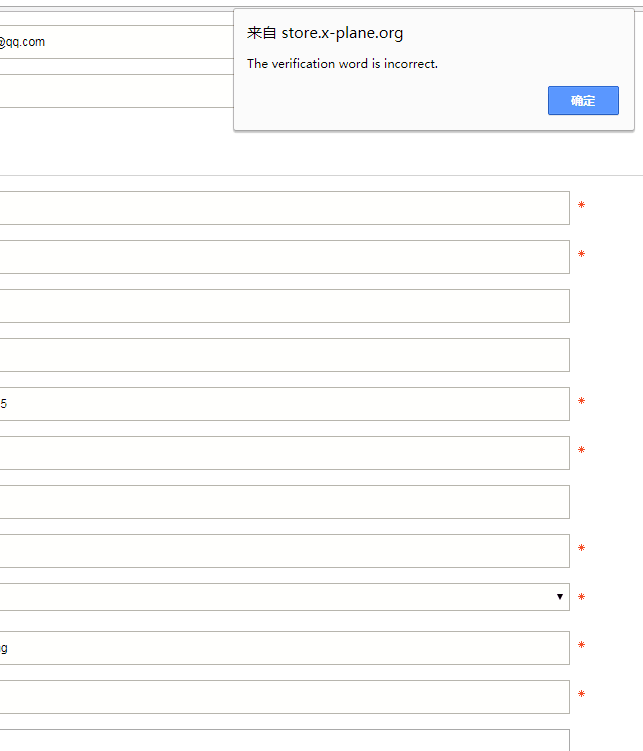
Task: Click the red asterisk beside the field ending in 5
Action: (x=581, y=403)
